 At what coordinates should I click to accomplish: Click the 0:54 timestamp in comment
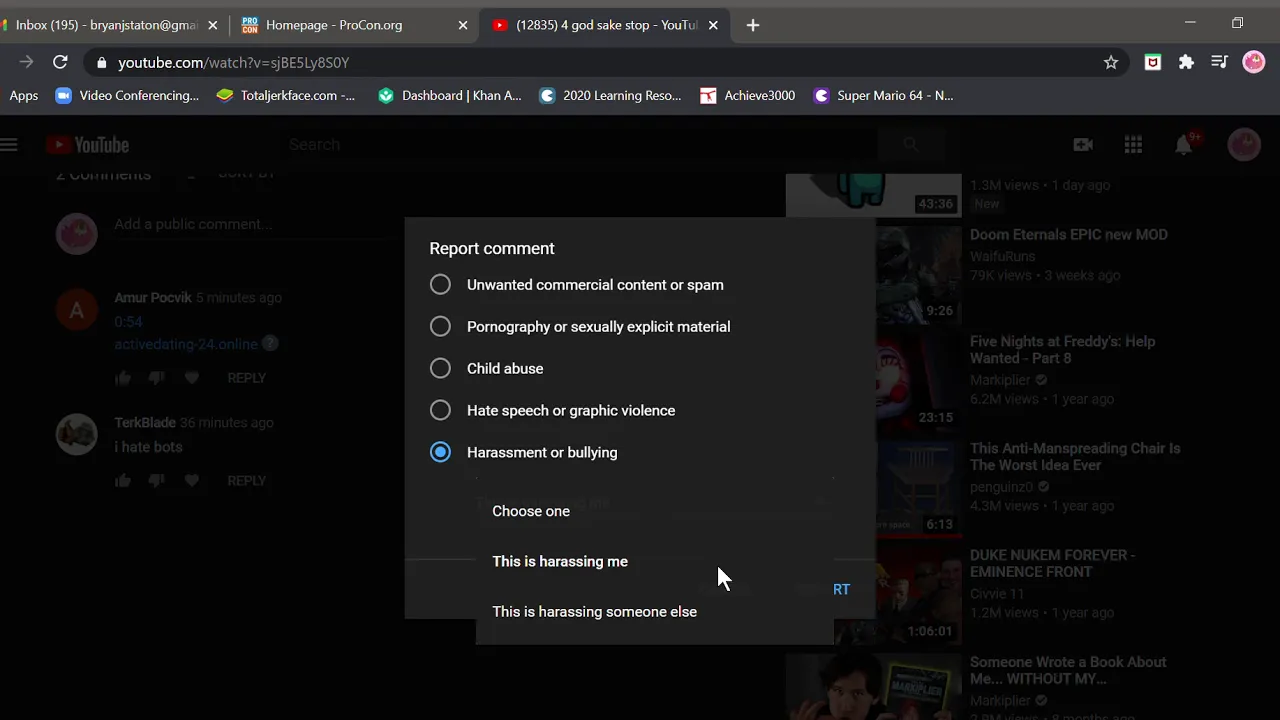click(128, 322)
